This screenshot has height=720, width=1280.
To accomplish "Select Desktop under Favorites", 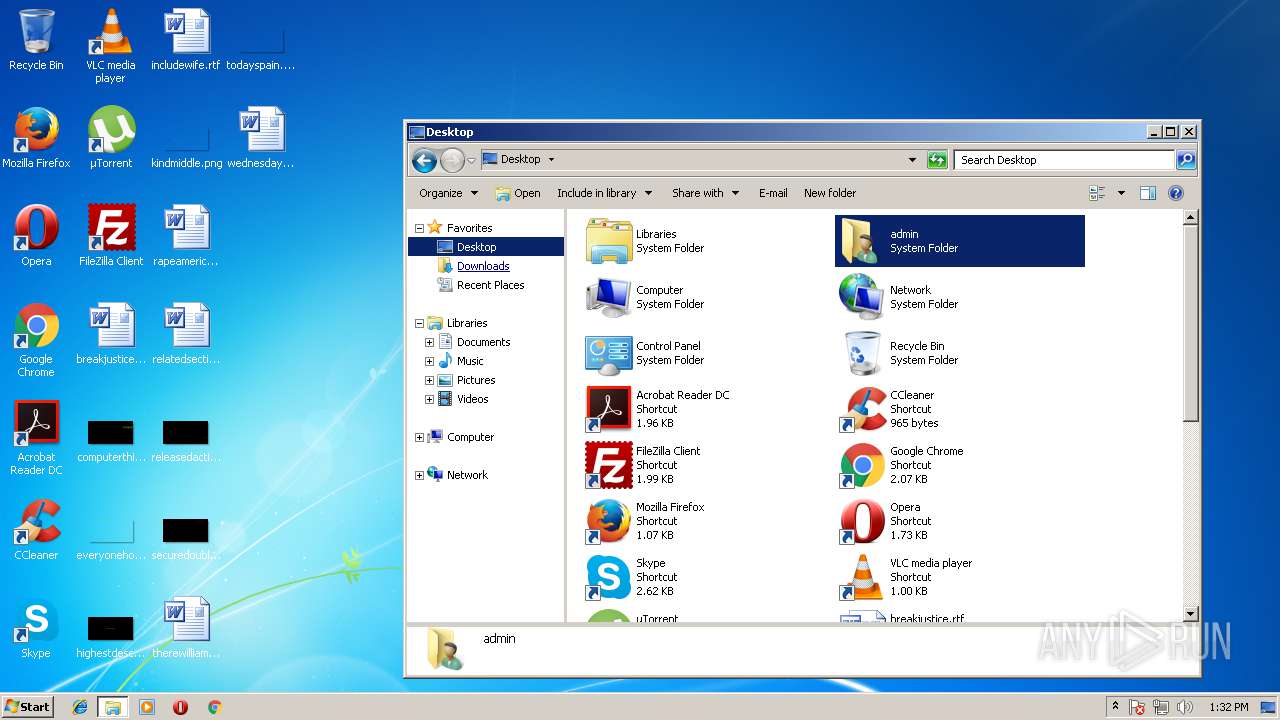I will [x=476, y=247].
